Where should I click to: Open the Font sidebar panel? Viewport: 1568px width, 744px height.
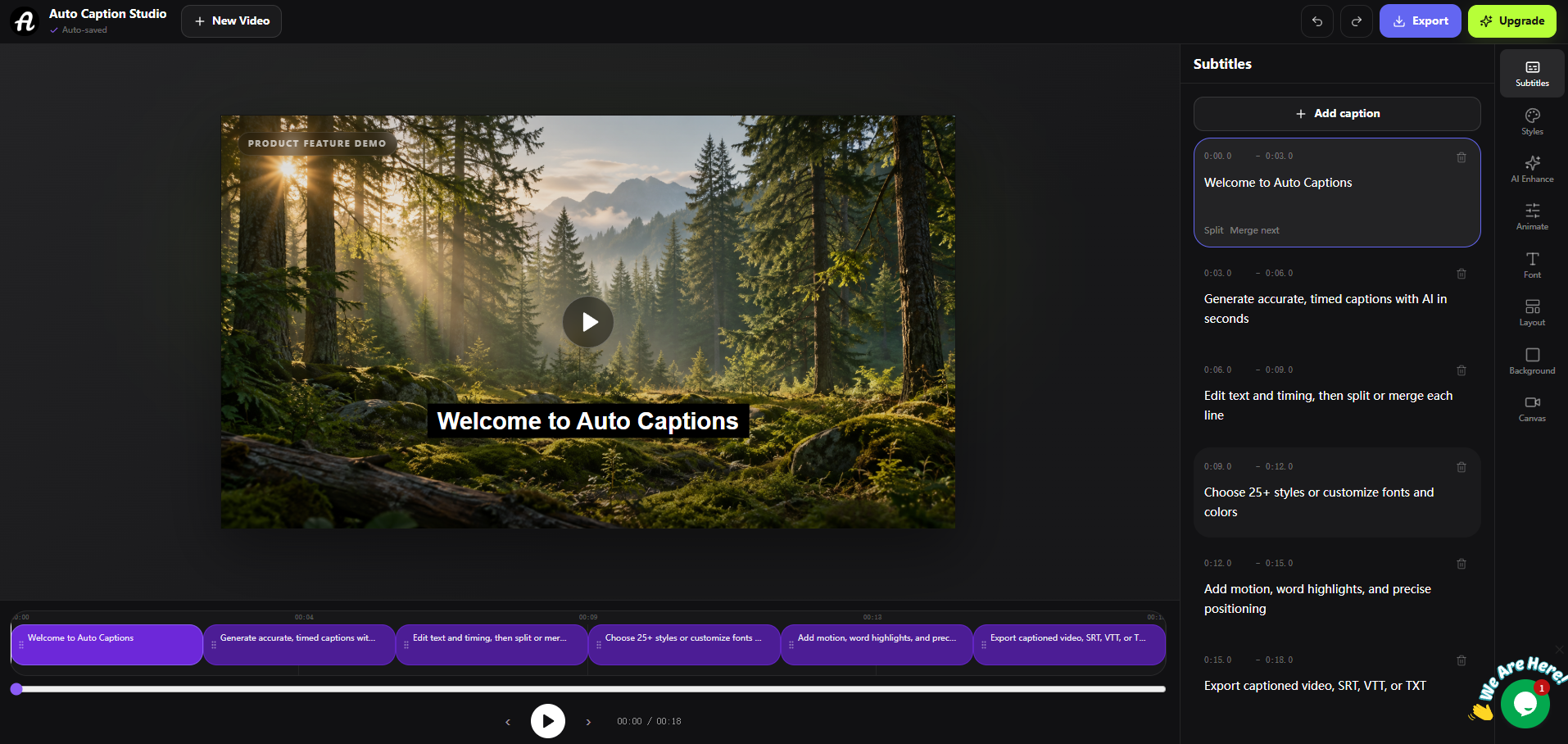click(1532, 265)
